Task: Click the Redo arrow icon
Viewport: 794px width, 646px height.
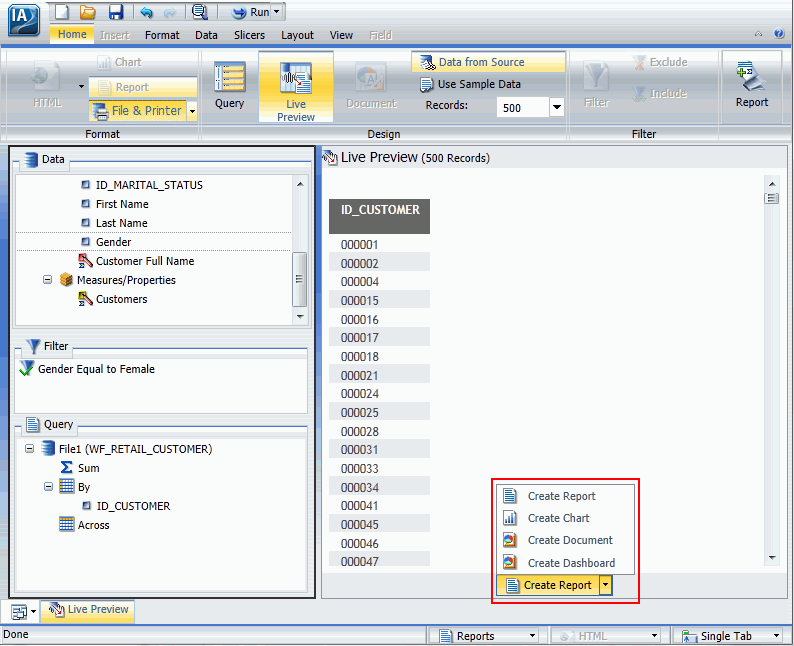Action: [171, 12]
